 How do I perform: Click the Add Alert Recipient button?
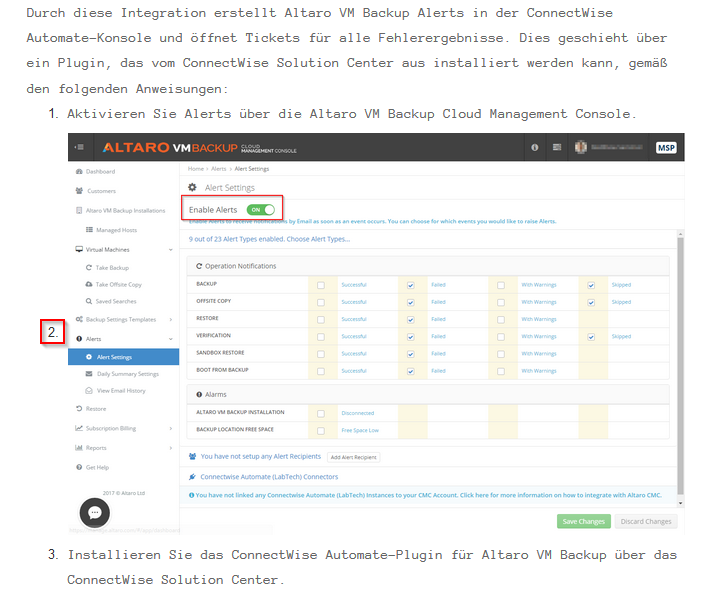click(x=353, y=457)
